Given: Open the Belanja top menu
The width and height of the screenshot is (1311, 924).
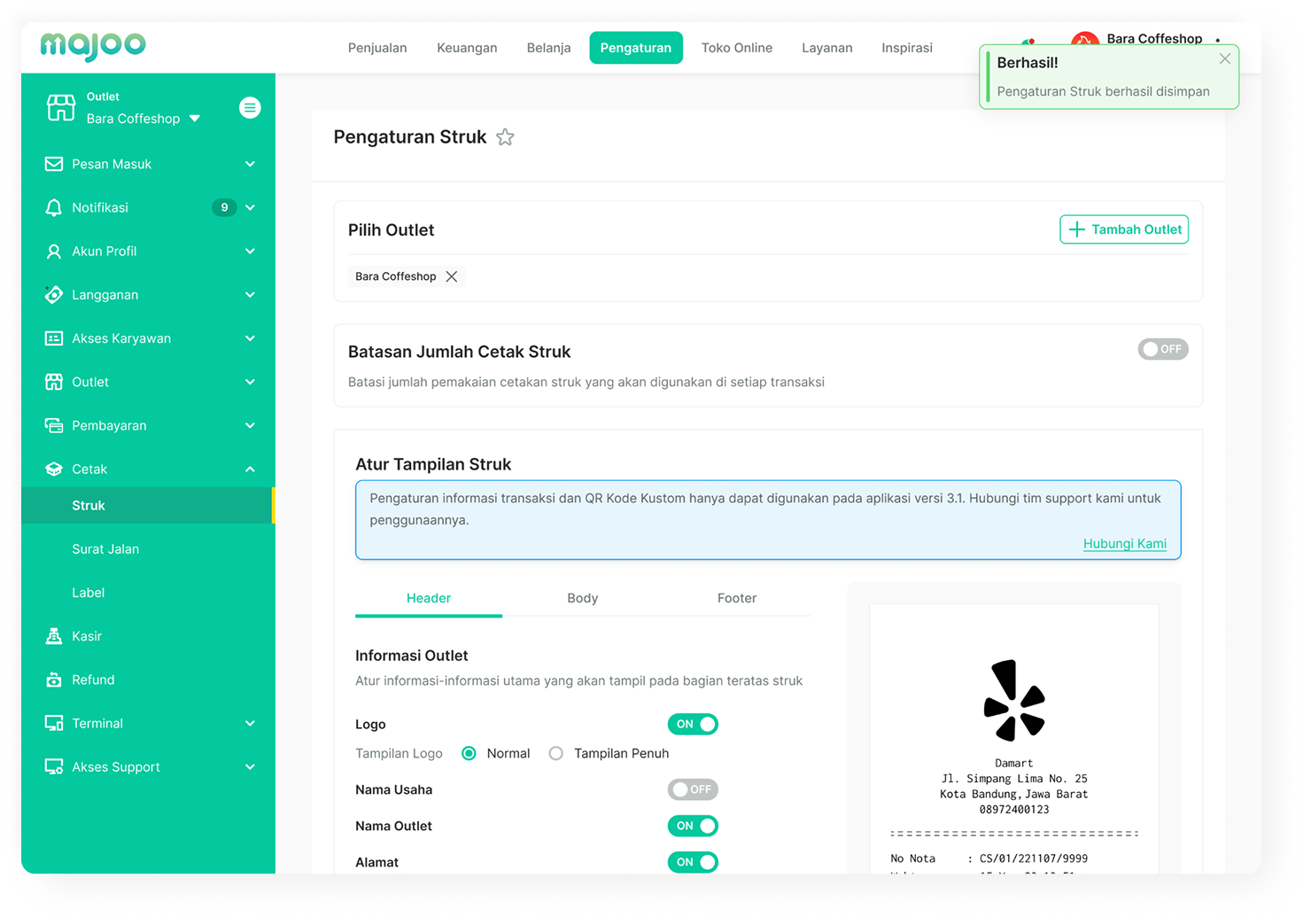Looking at the screenshot, I should (x=548, y=48).
